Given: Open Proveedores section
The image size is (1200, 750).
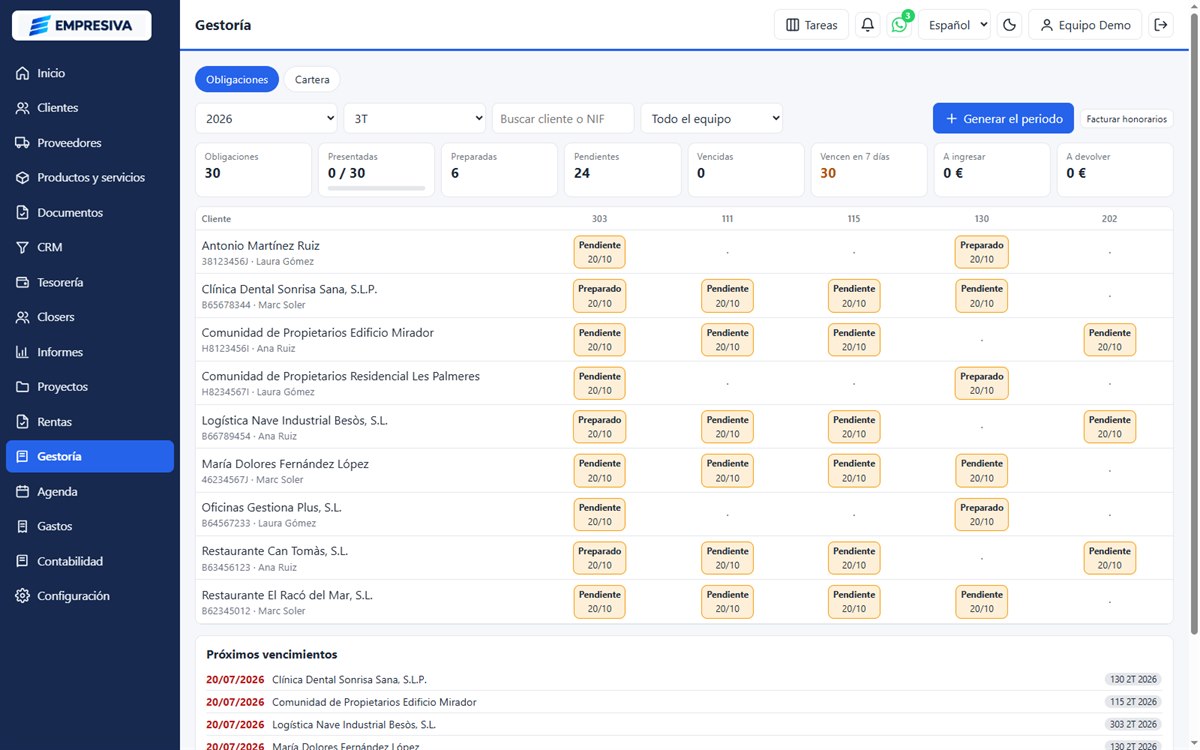Looking at the screenshot, I should coord(90,143).
